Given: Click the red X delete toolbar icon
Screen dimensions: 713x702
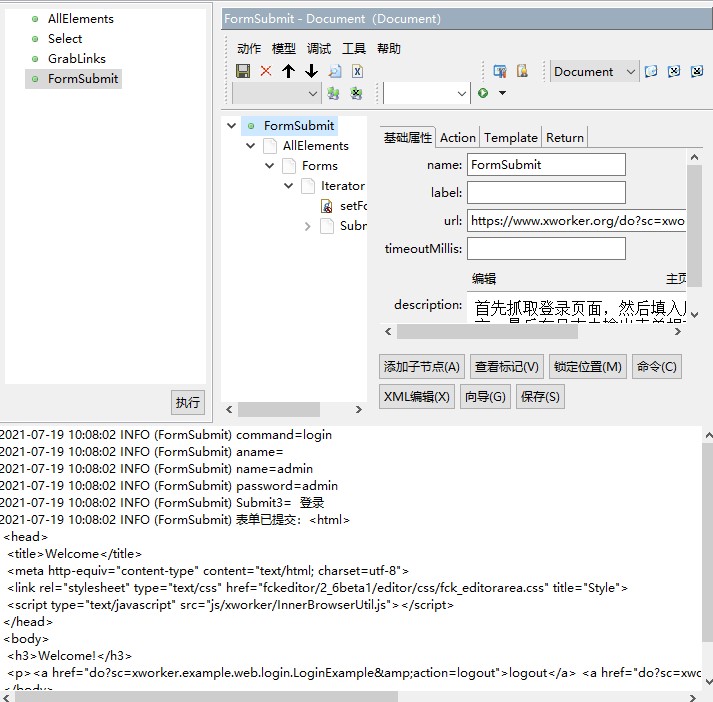Looking at the screenshot, I should (x=266, y=71).
